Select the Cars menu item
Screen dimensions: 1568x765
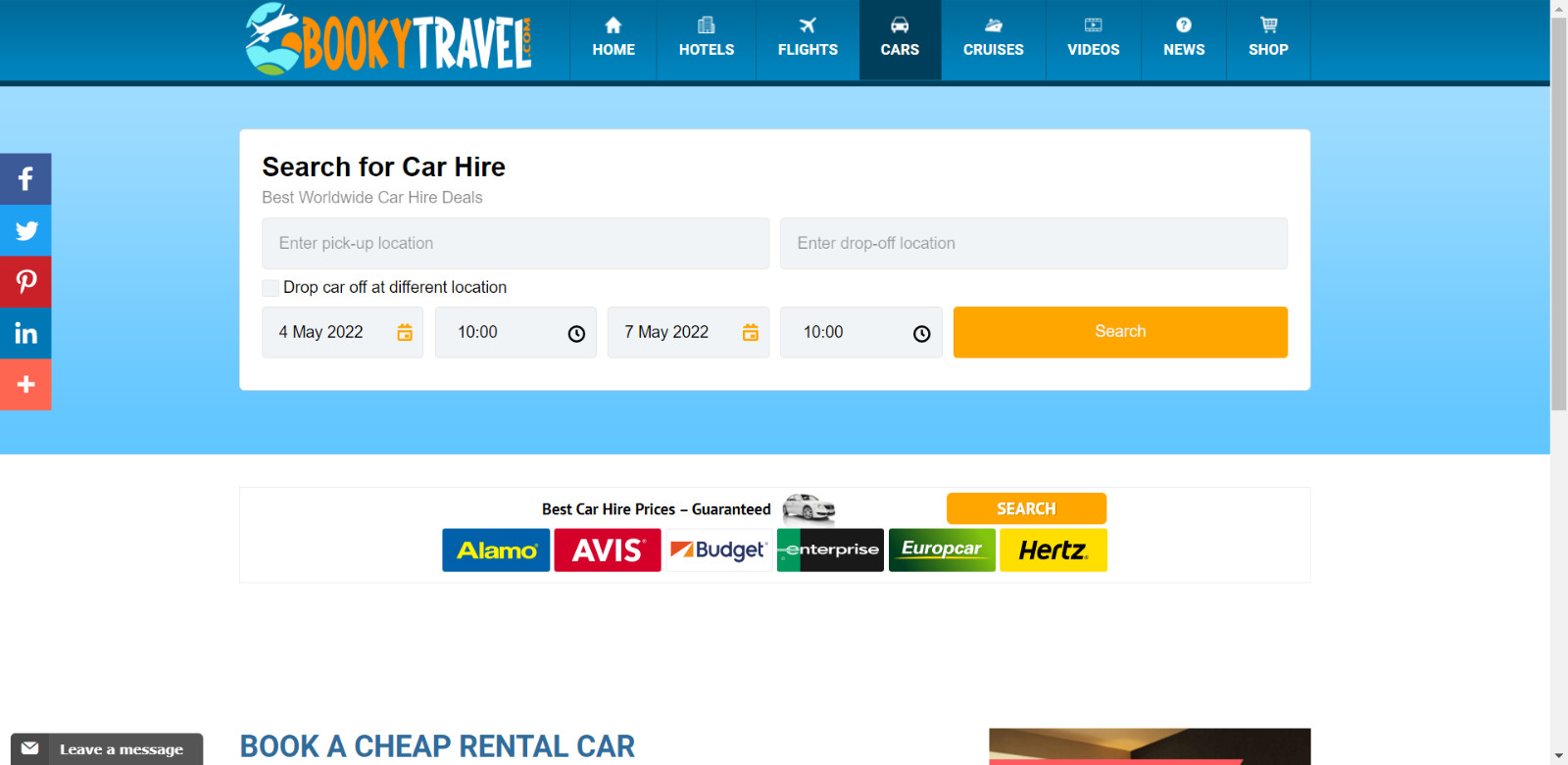[x=900, y=39]
